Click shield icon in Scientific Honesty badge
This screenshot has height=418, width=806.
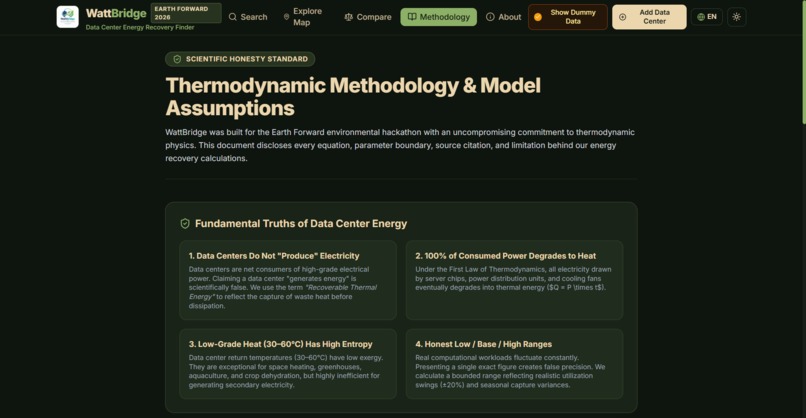pyautogui.click(x=177, y=59)
